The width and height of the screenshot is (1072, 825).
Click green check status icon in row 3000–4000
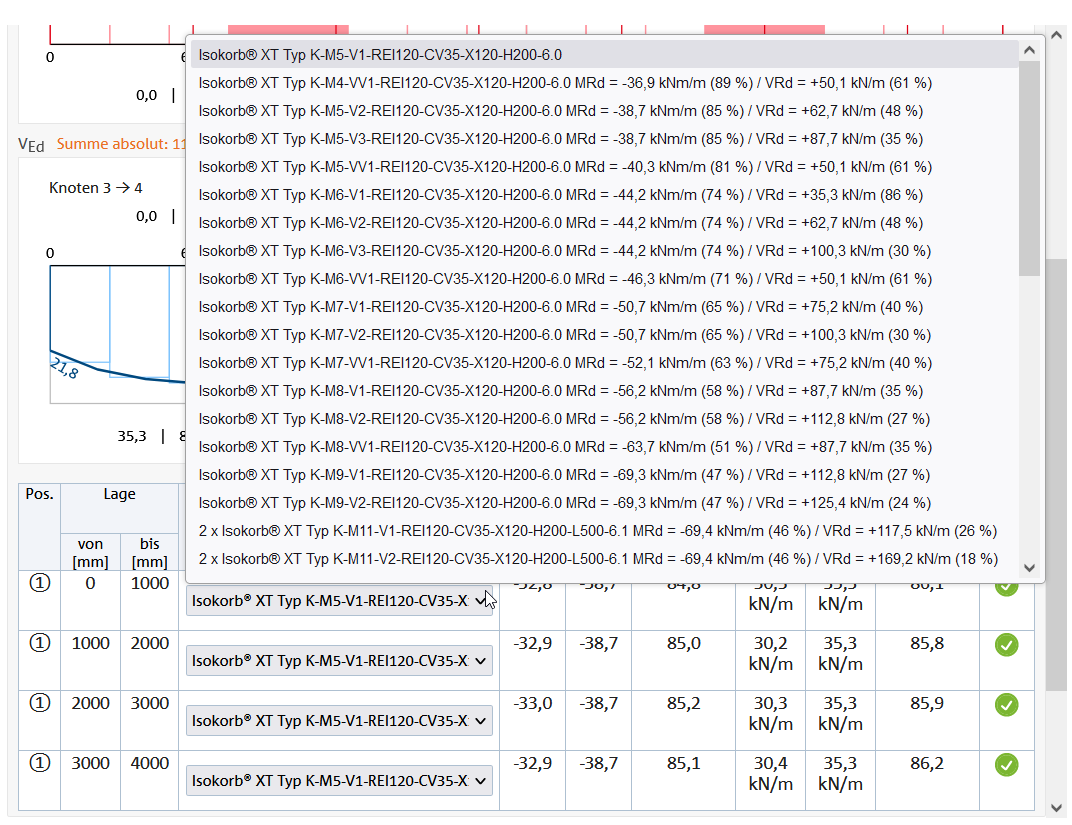point(1006,765)
